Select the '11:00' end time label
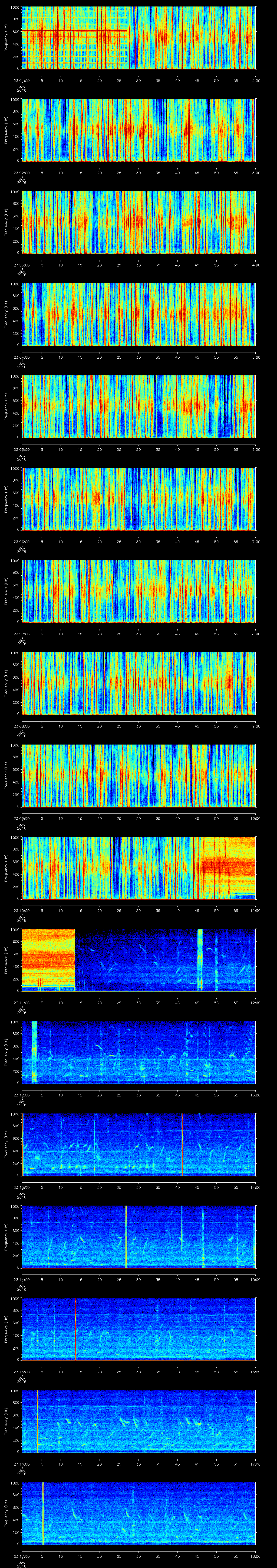This screenshot has height=1568, width=277. [x=255, y=910]
